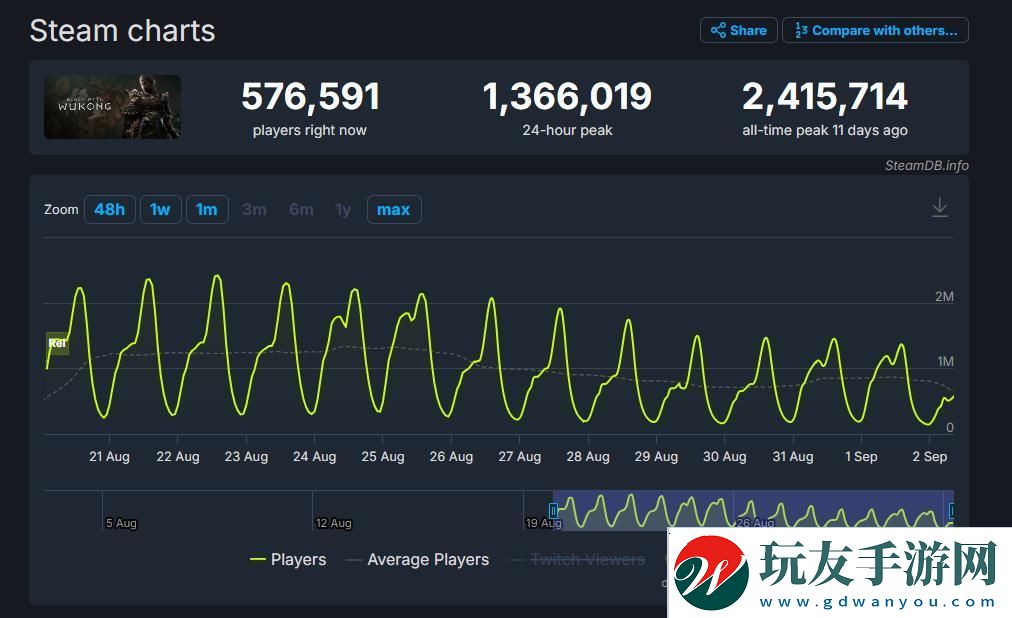This screenshot has height=618, width=1012.
Task: Click the 1M y-axis label
Action: [945, 362]
